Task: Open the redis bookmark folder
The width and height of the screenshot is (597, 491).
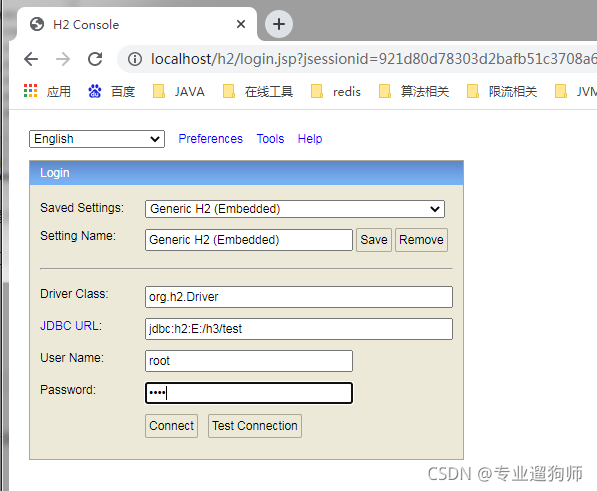Action: [x=335, y=91]
